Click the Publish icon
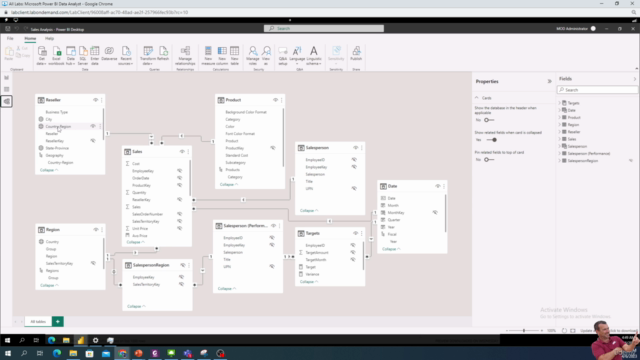 (x=356, y=54)
